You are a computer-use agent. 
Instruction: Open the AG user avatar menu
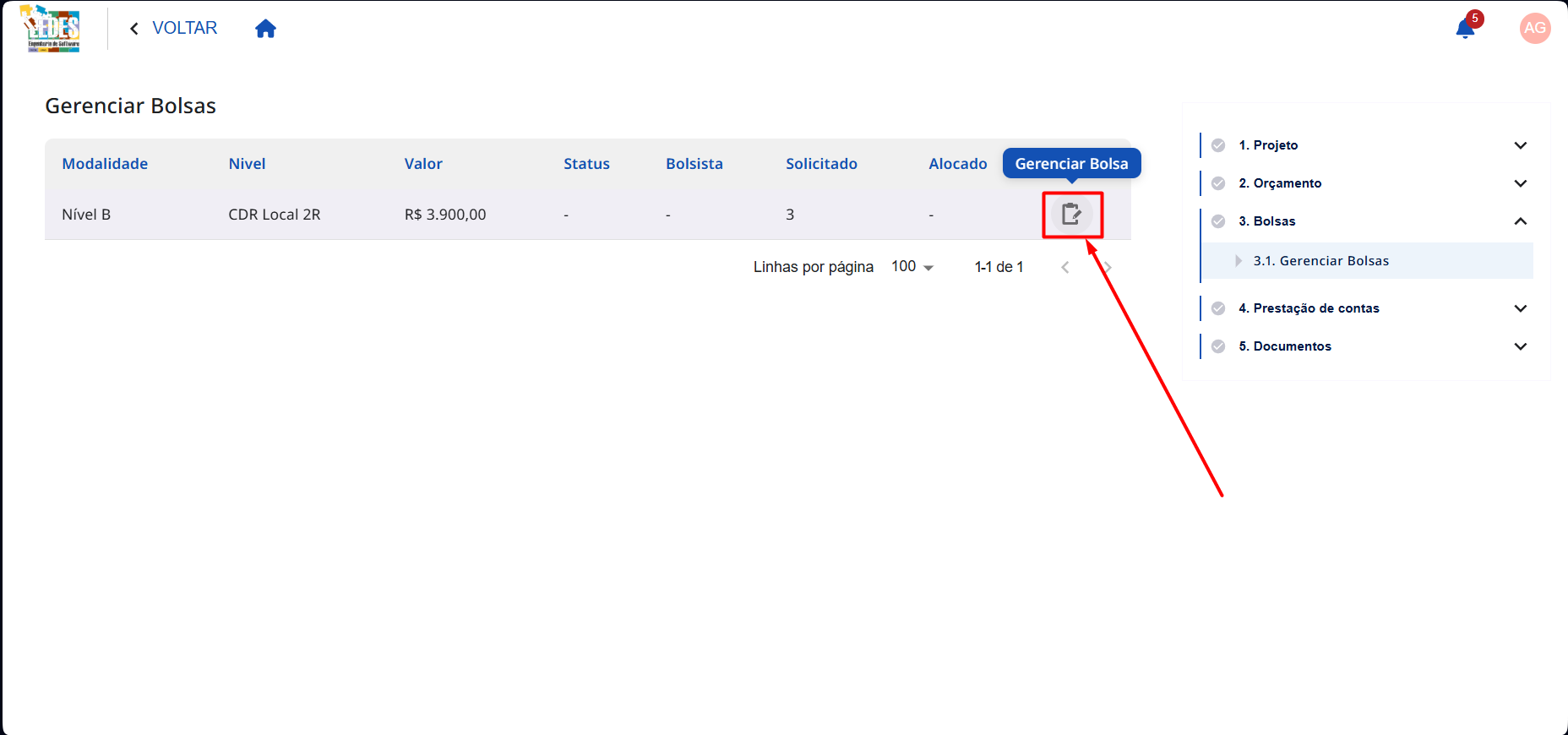click(1534, 28)
